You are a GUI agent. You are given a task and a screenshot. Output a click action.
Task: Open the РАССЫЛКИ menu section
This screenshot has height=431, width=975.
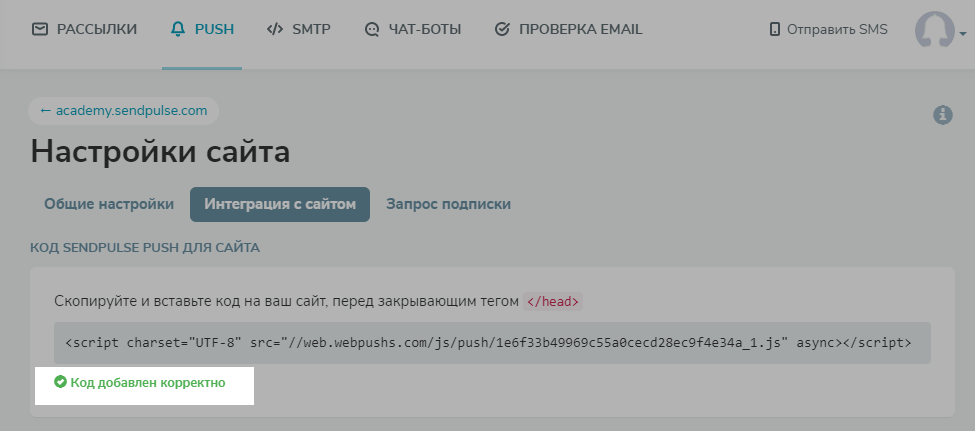96,29
